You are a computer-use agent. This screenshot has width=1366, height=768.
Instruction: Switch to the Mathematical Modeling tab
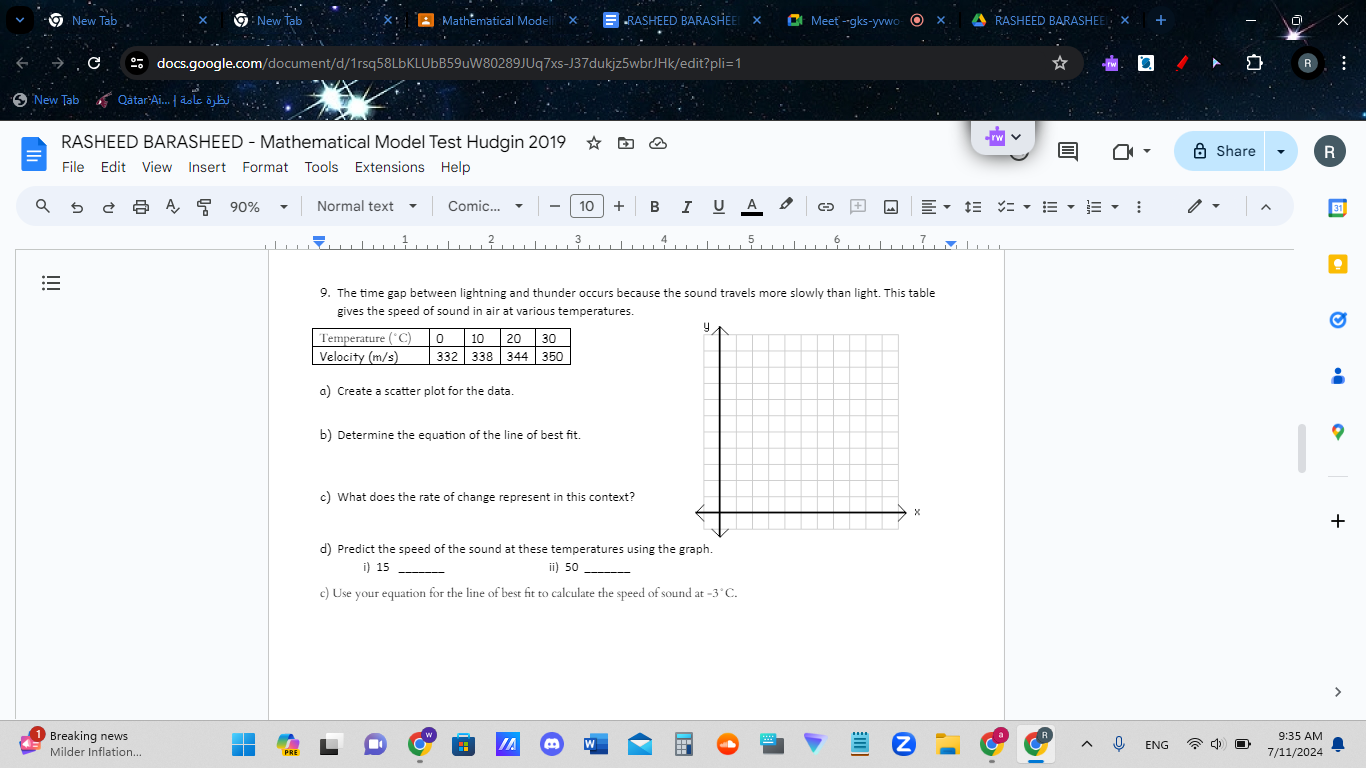[x=497, y=20]
